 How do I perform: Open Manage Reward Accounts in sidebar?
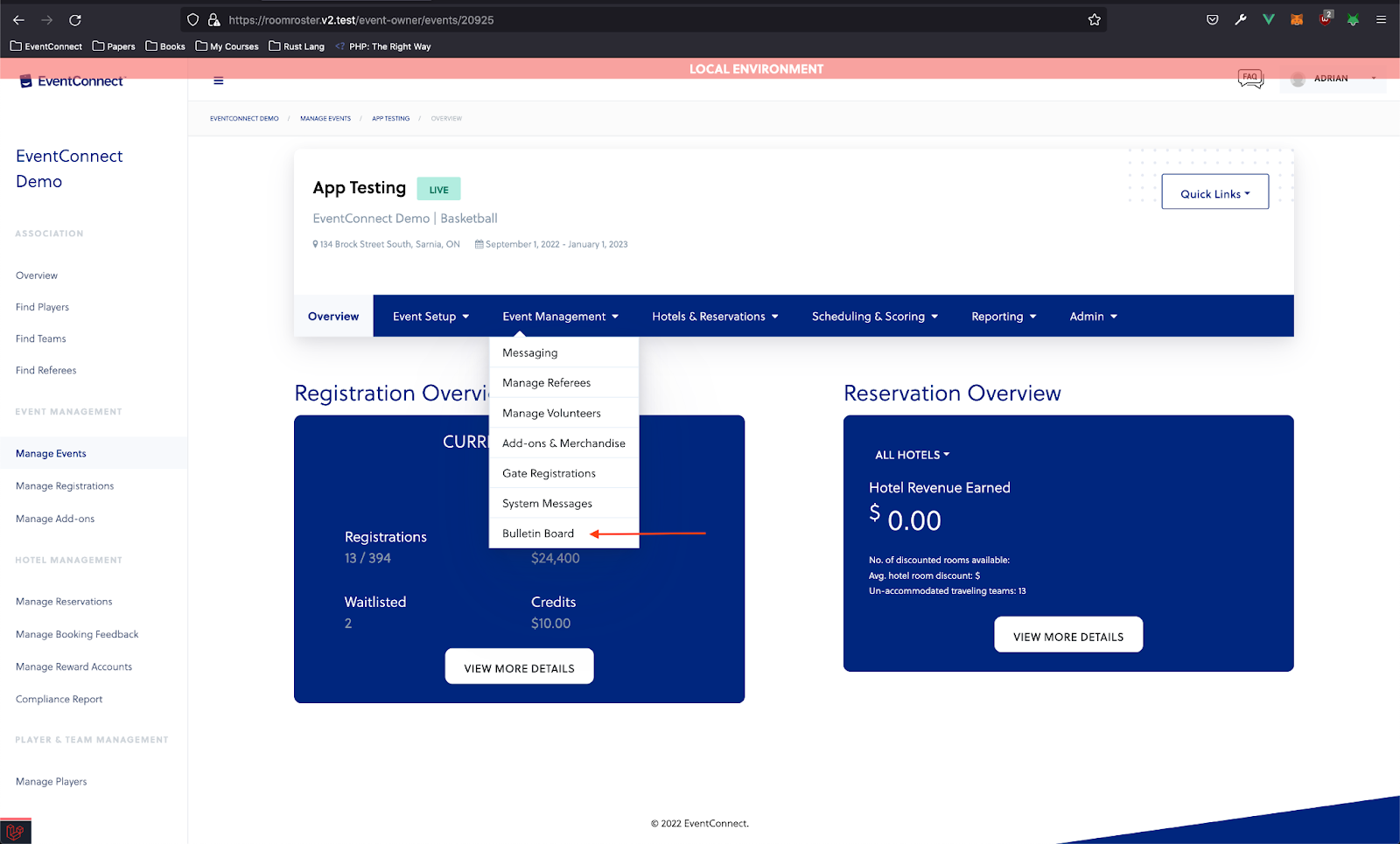73,666
